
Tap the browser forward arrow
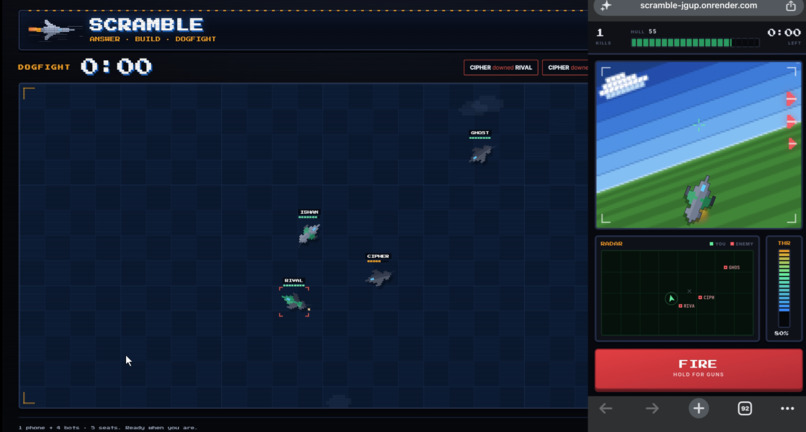[x=652, y=408]
